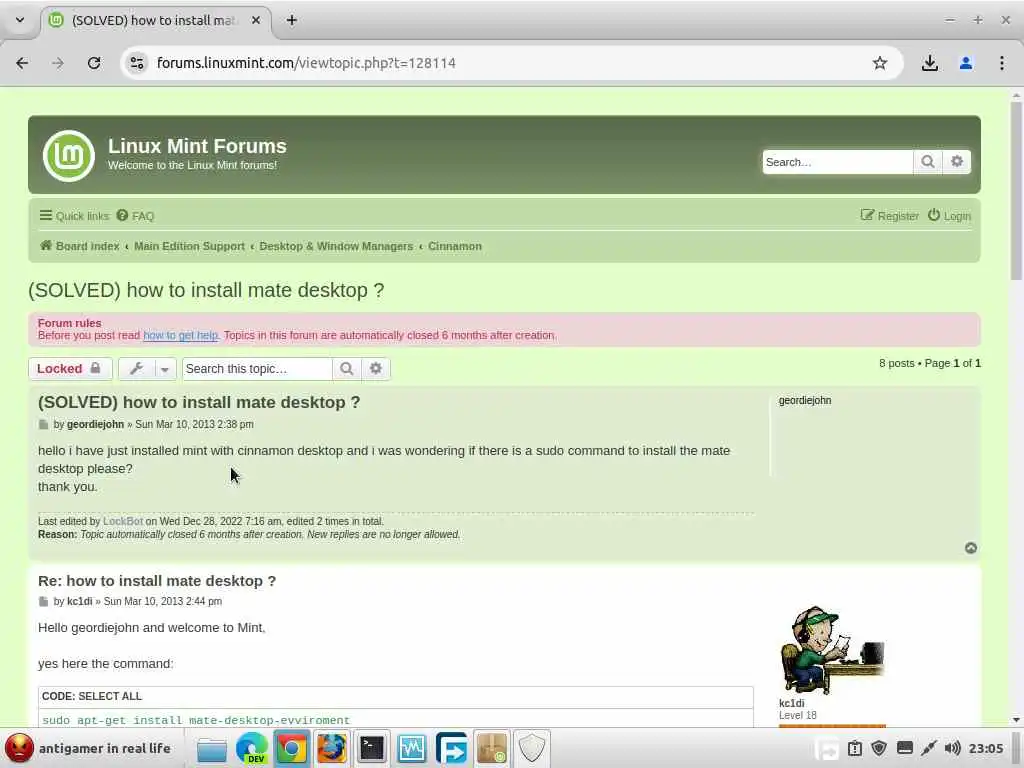Expand the Quick links menu
This screenshot has height=768, width=1024.
tap(74, 216)
